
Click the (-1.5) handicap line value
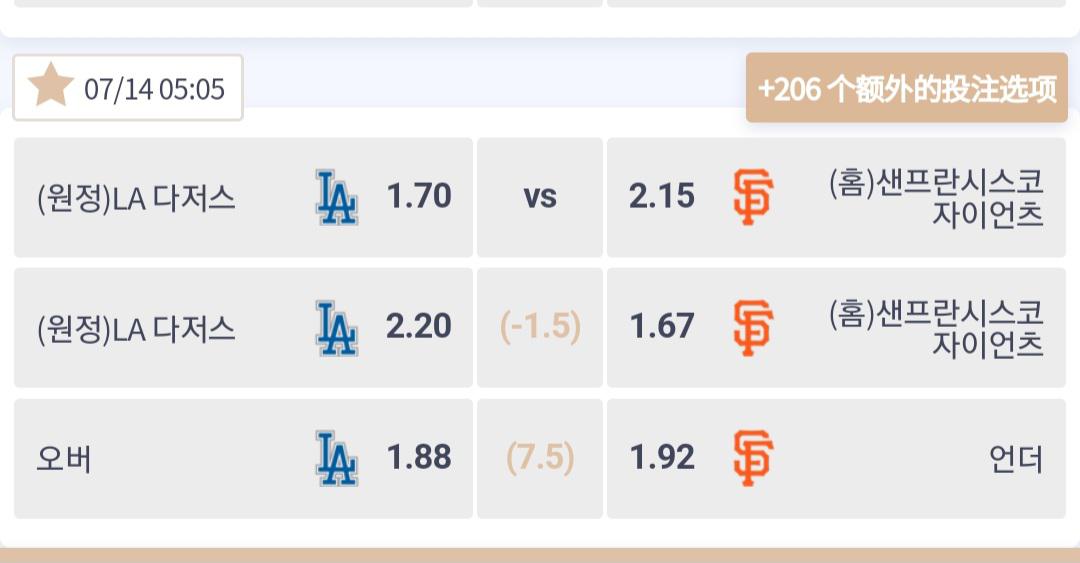540,326
